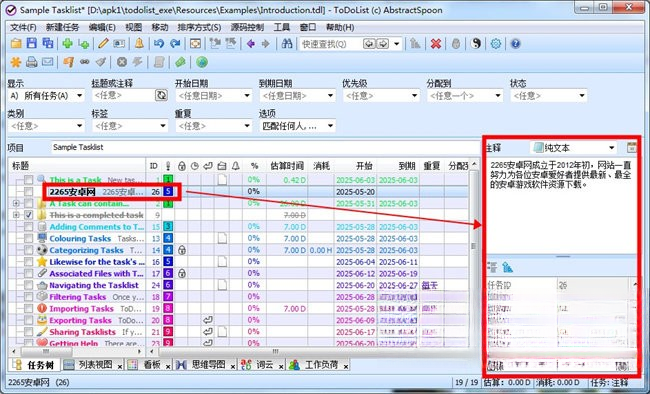Viewport: 650px width, 394px height.
Task: Click the envelope send email icon
Action: (x=48, y=62)
